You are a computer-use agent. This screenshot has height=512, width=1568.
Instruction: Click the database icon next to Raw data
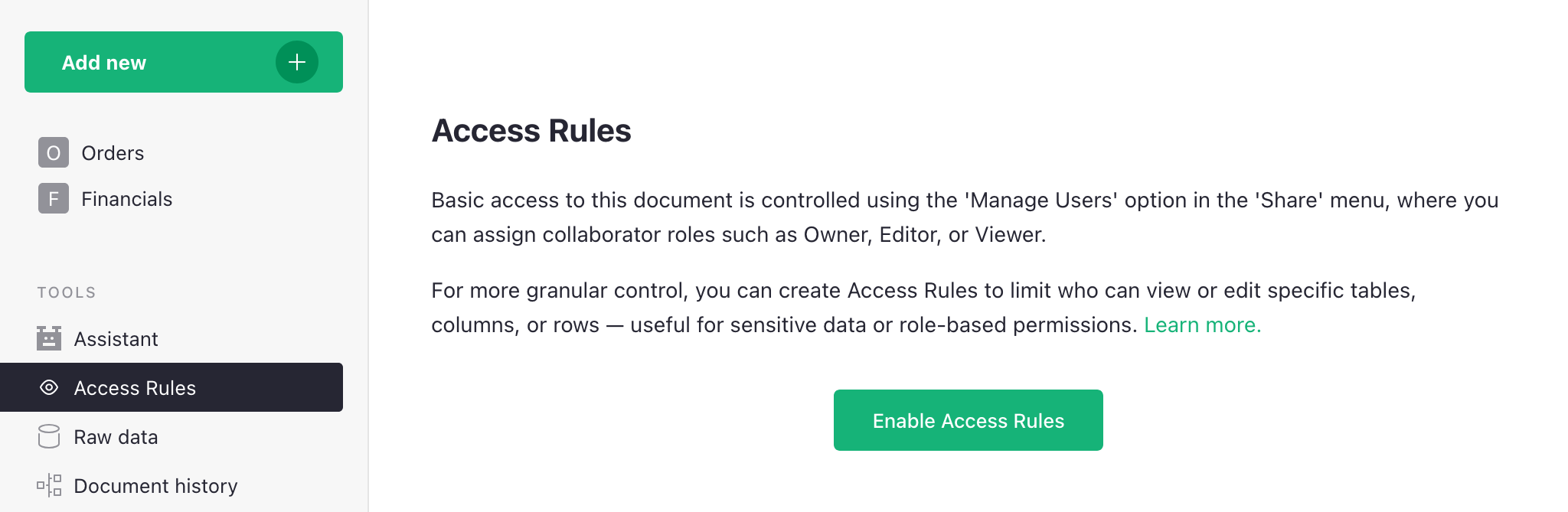pyautogui.click(x=49, y=436)
